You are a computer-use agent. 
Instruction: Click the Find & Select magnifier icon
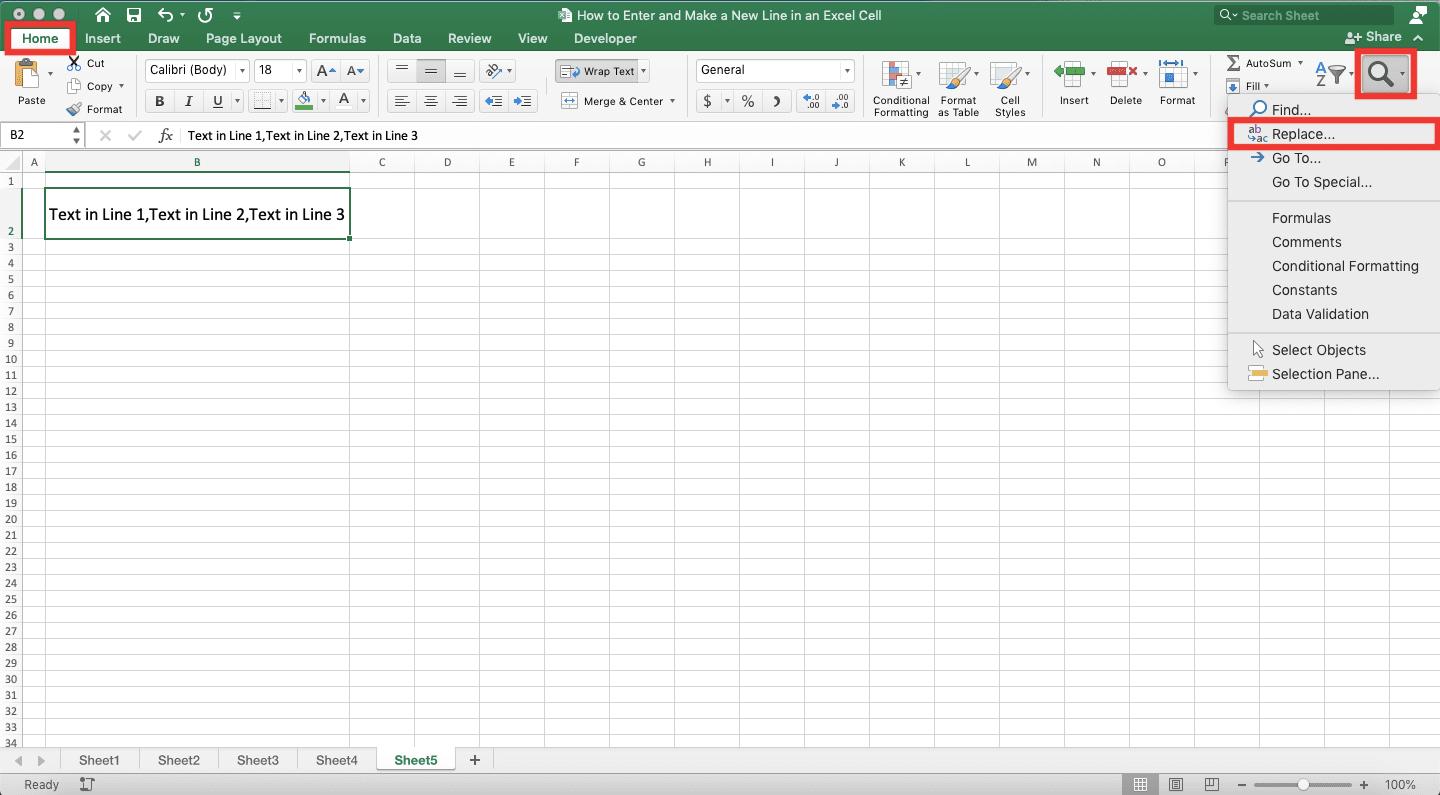(1380, 73)
